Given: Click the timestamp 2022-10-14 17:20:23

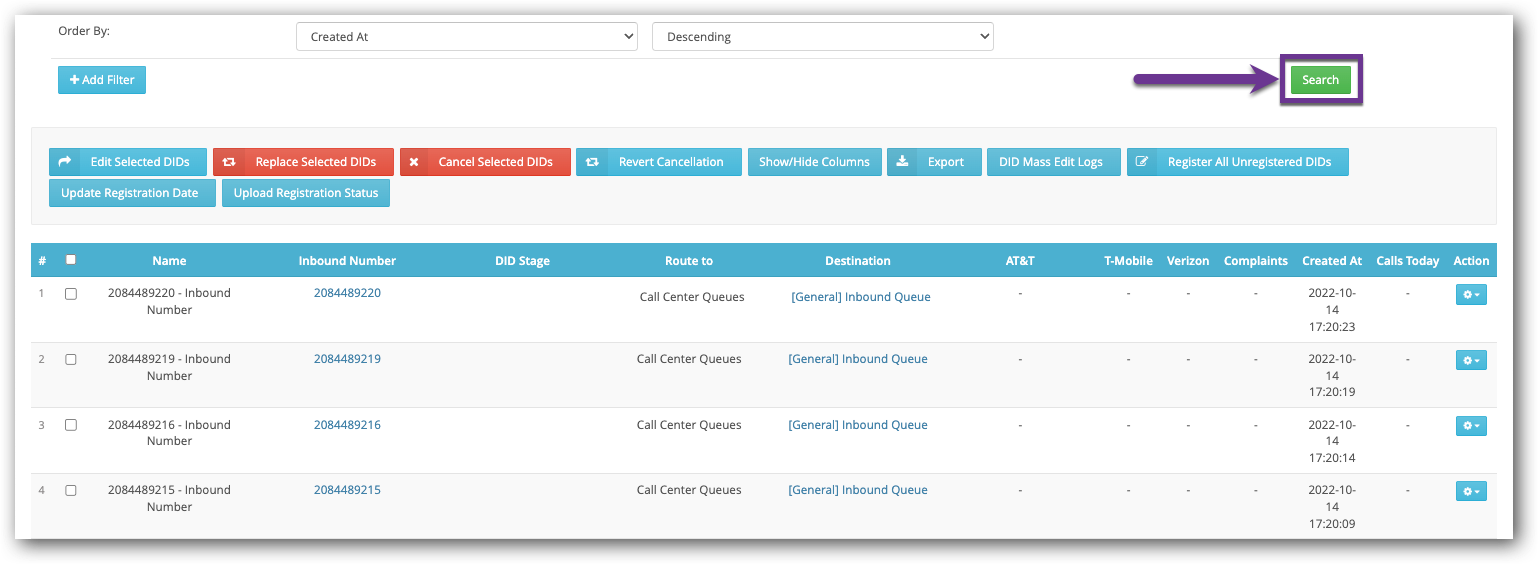Looking at the screenshot, I should point(1332,310).
